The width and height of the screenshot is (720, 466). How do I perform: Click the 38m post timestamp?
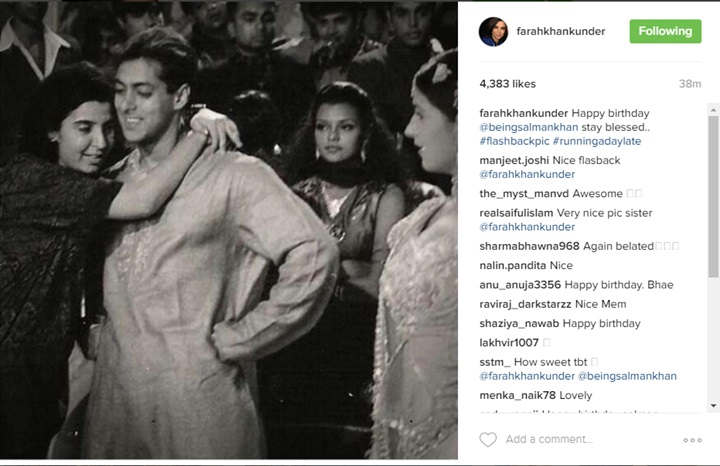coord(690,84)
